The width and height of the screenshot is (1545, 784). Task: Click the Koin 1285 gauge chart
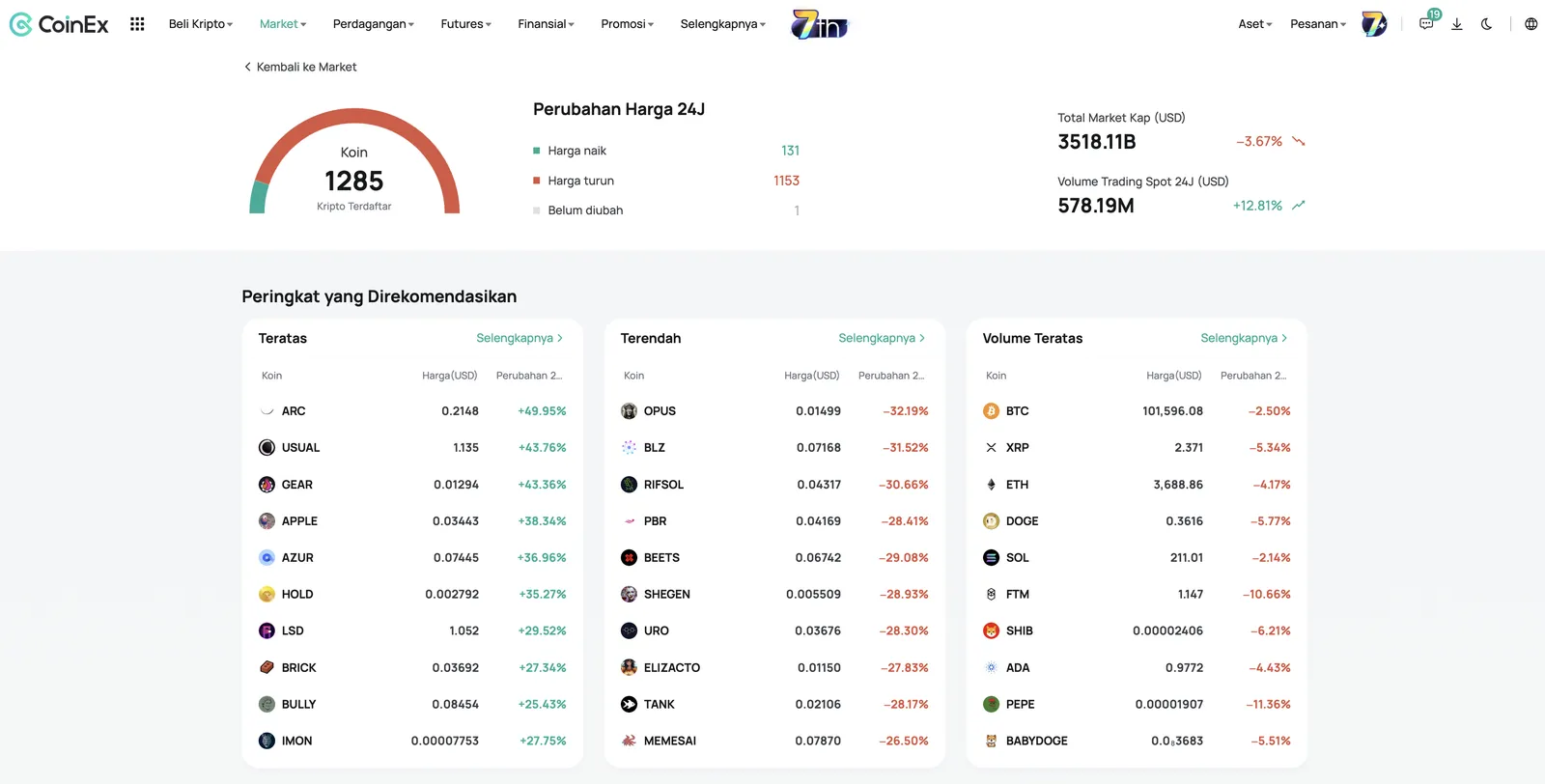pyautogui.click(x=354, y=161)
